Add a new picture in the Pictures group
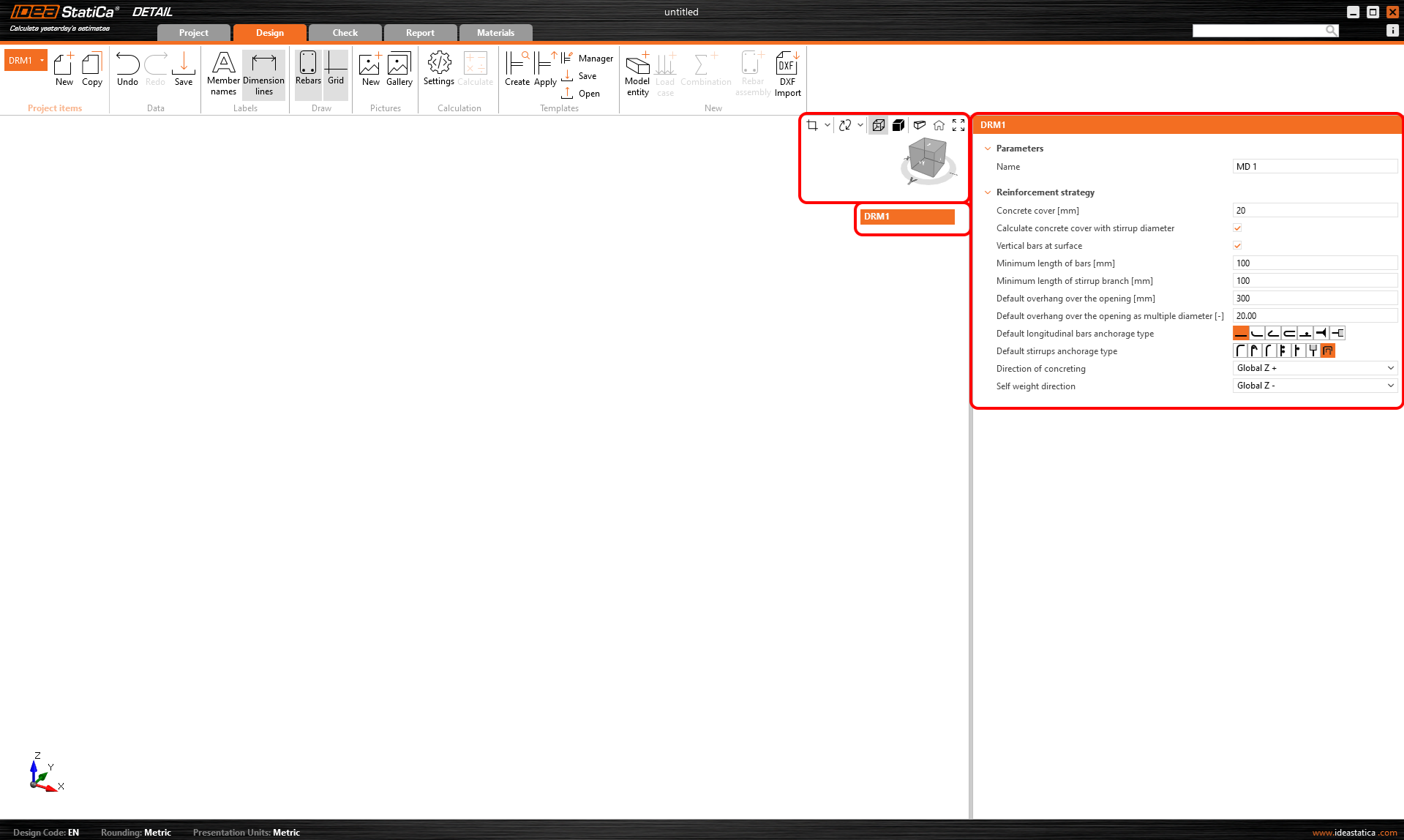The width and height of the screenshot is (1404, 840). 370,69
